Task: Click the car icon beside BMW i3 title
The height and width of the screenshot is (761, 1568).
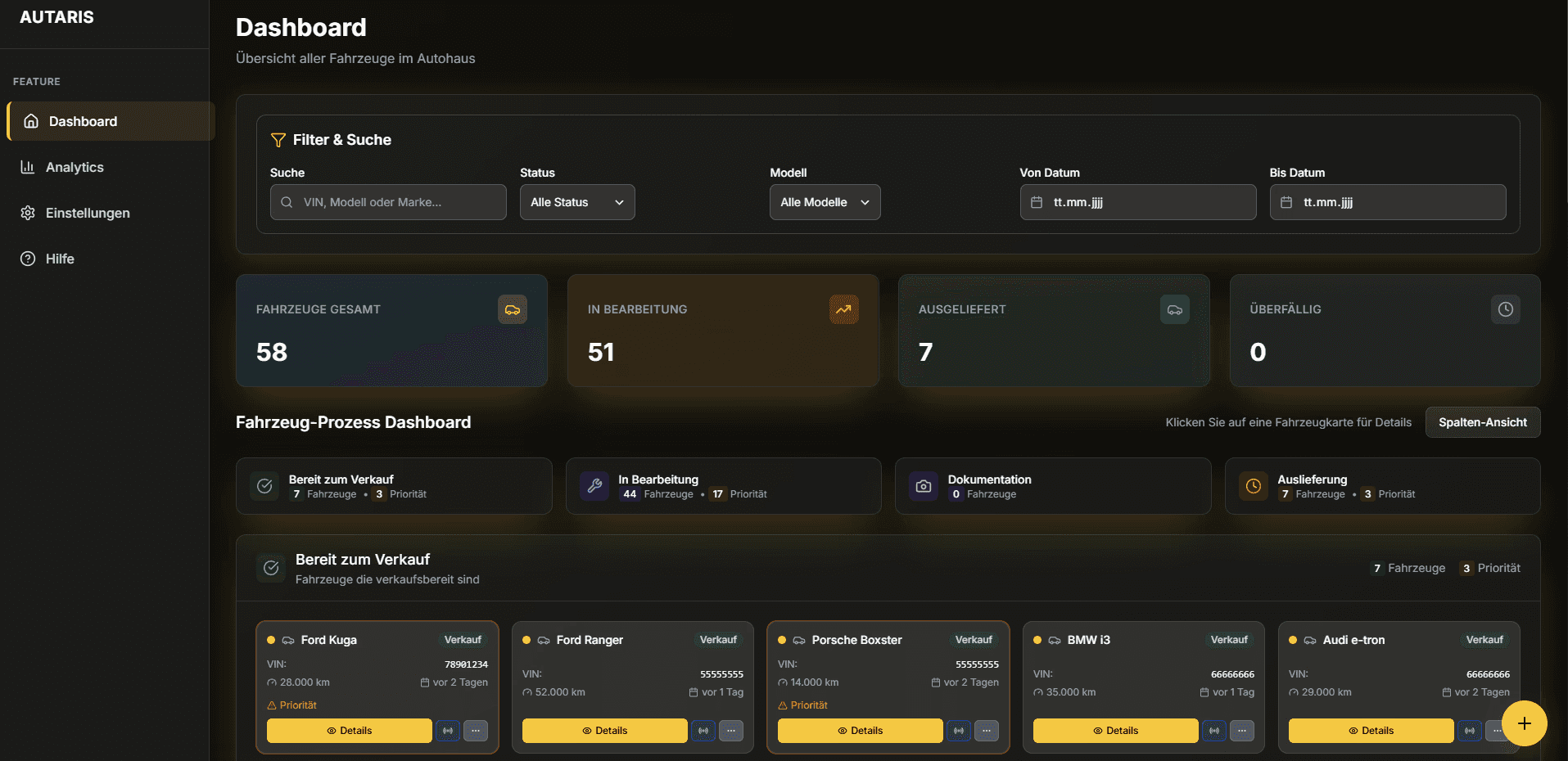Action: [x=1055, y=640]
